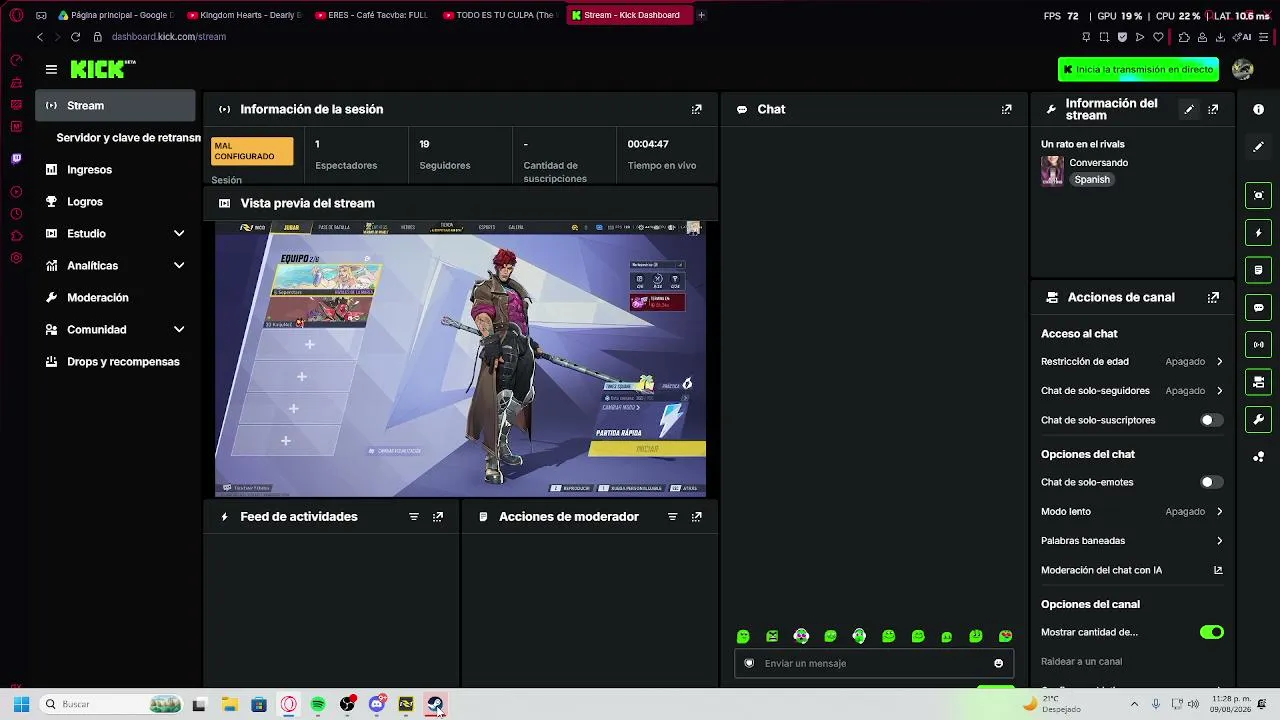Open Palabras baneadas list
Screen dimensions: 1280x720
[1132, 541]
